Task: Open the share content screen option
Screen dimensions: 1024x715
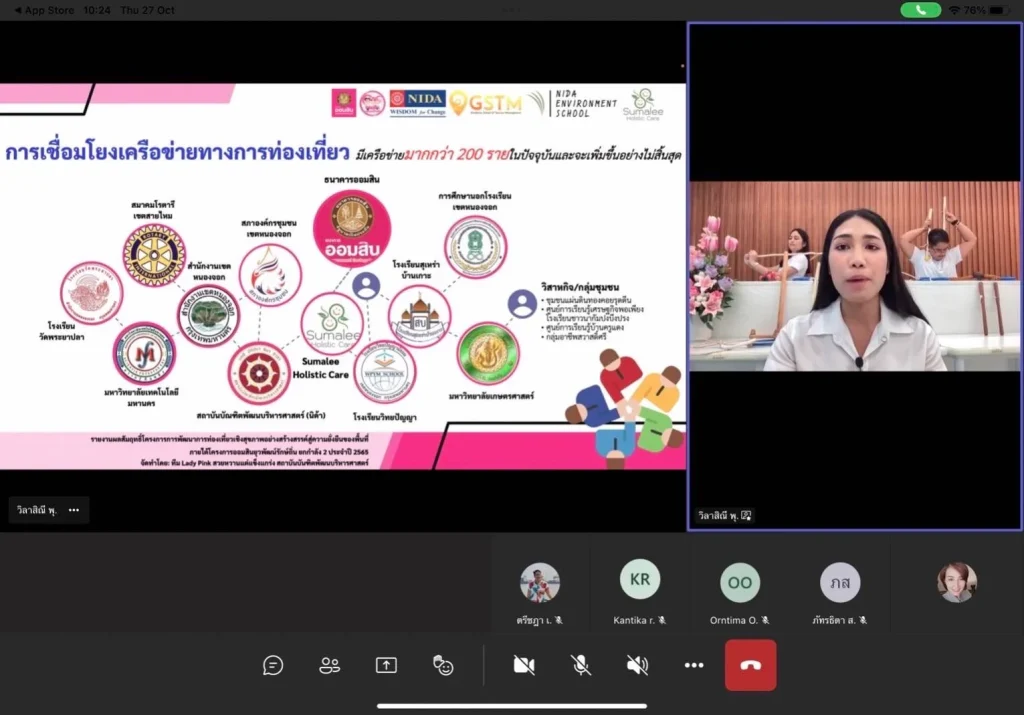Action: pos(386,665)
